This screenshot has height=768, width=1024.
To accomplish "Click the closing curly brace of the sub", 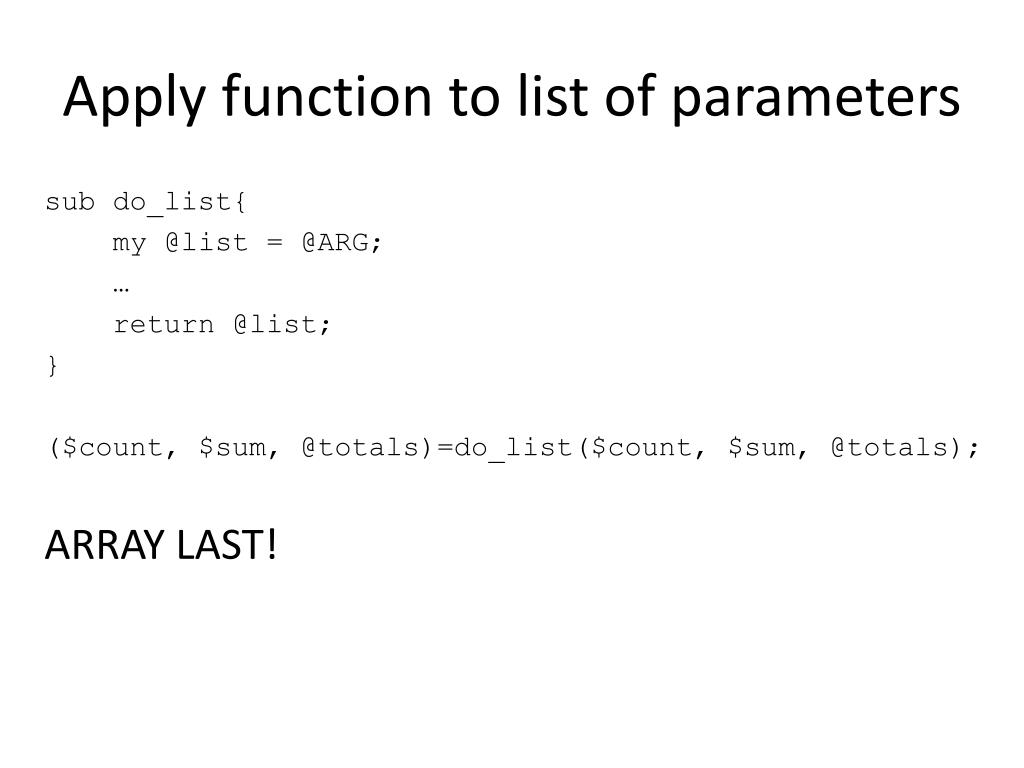I will pos(53,365).
